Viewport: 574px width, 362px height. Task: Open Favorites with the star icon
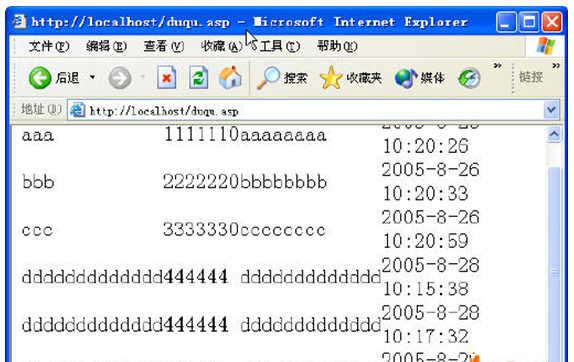[x=331, y=78]
